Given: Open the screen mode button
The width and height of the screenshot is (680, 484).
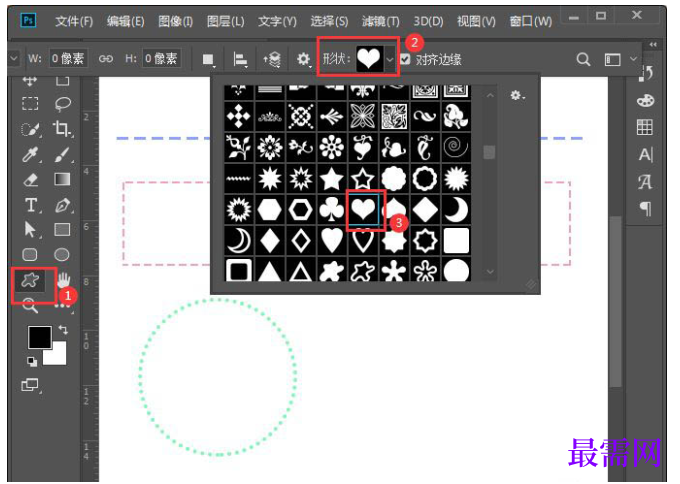Looking at the screenshot, I should point(30,385).
